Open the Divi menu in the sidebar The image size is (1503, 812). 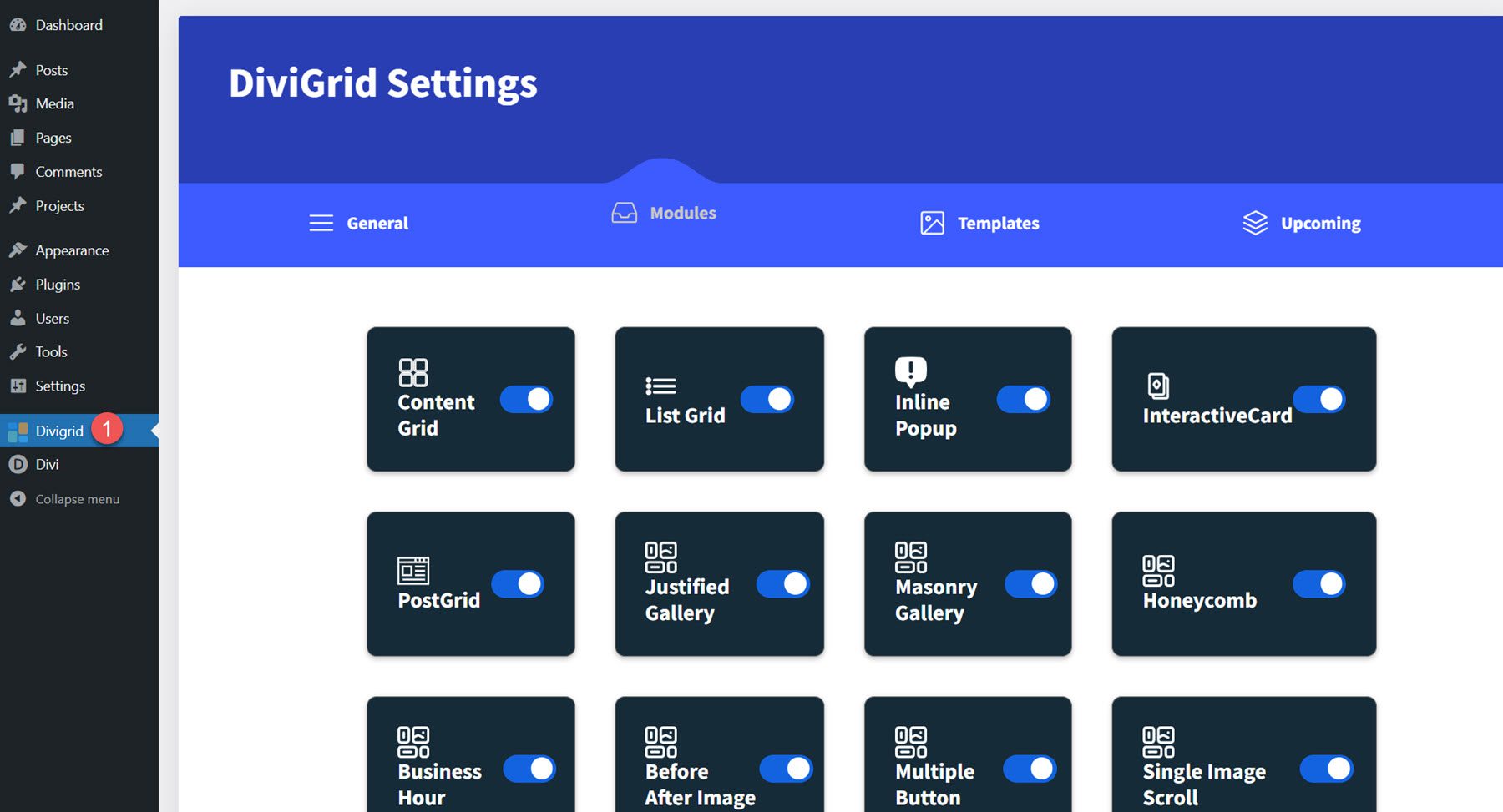(47, 464)
